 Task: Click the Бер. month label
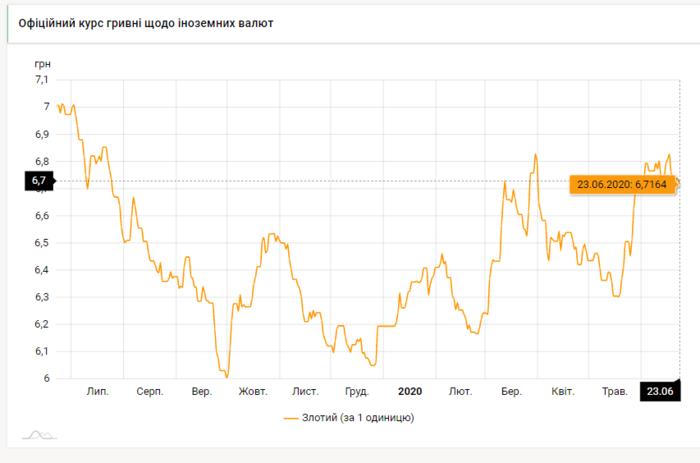coord(511,391)
